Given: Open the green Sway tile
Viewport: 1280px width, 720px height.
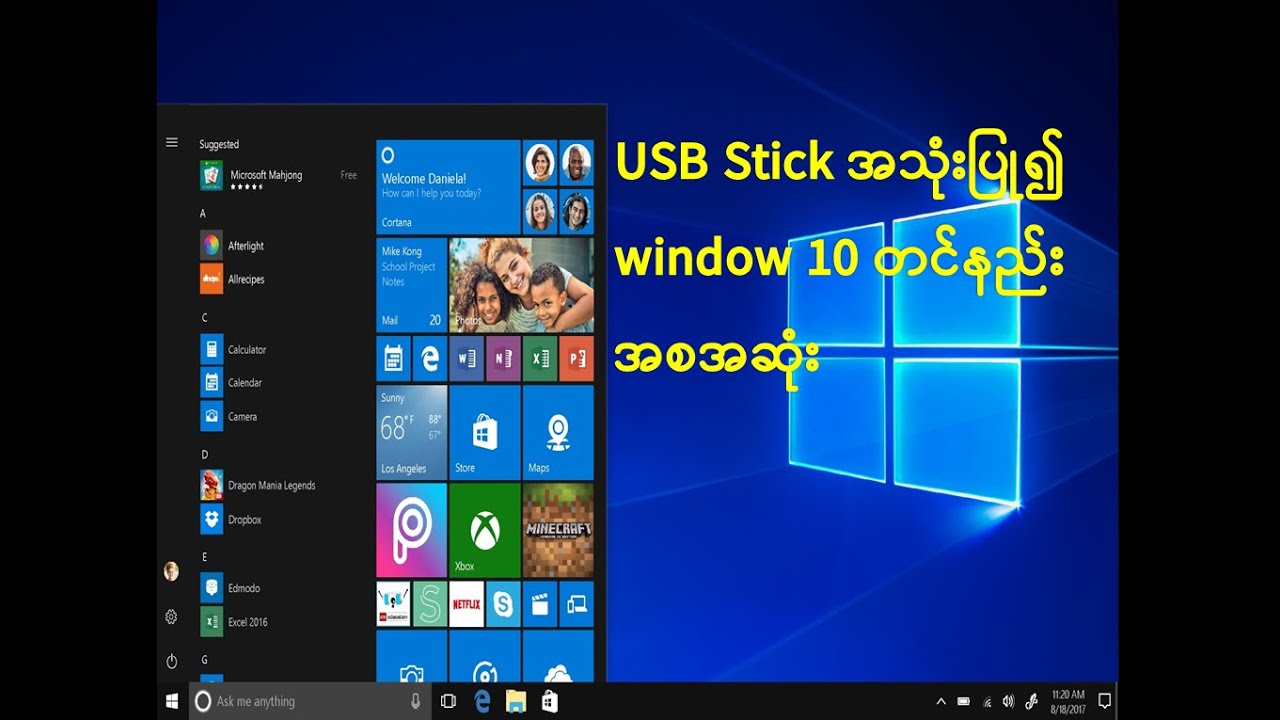Looking at the screenshot, I should coord(430,604).
